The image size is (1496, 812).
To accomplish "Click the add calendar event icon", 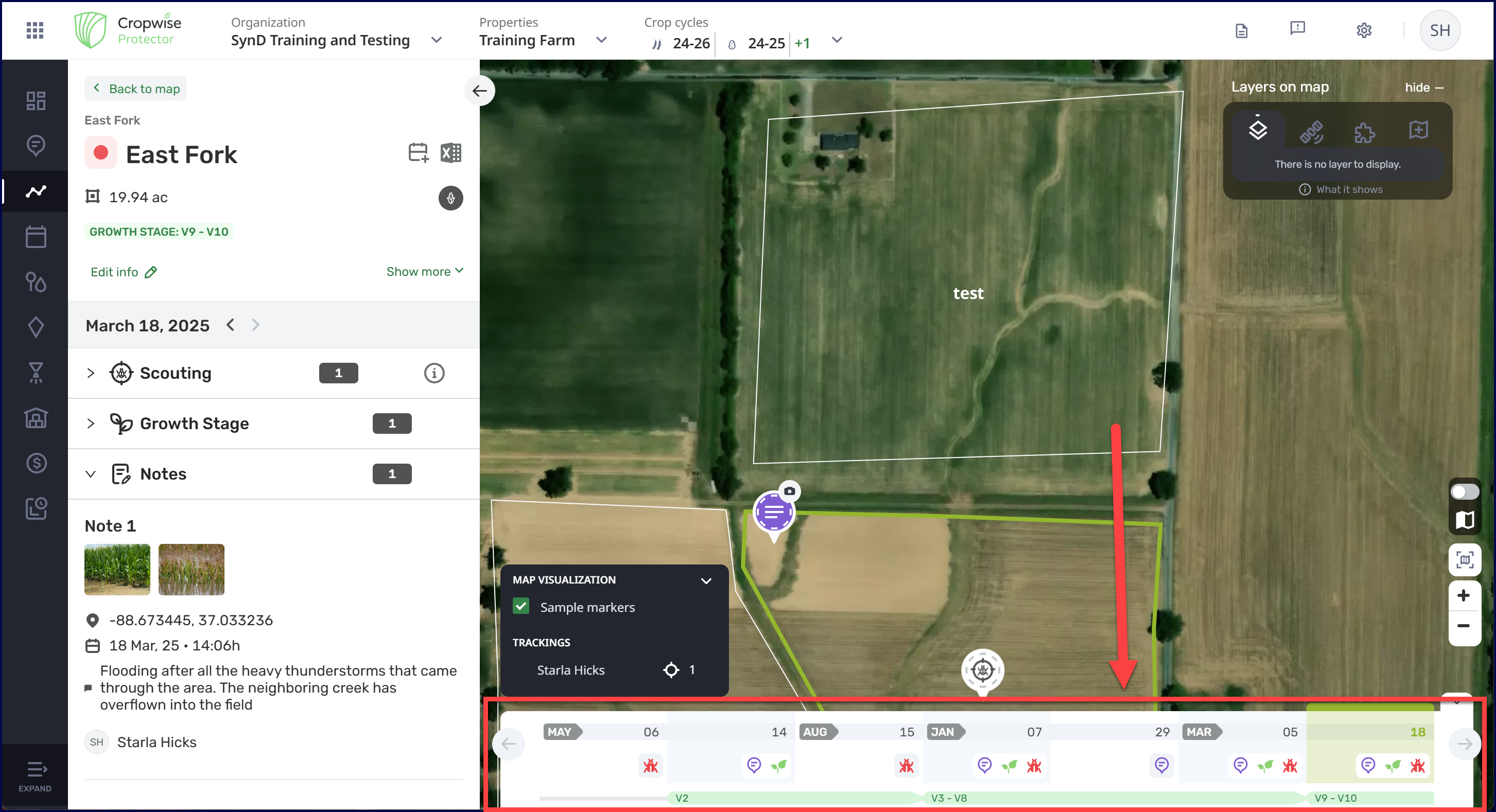I will [x=418, y=153].
